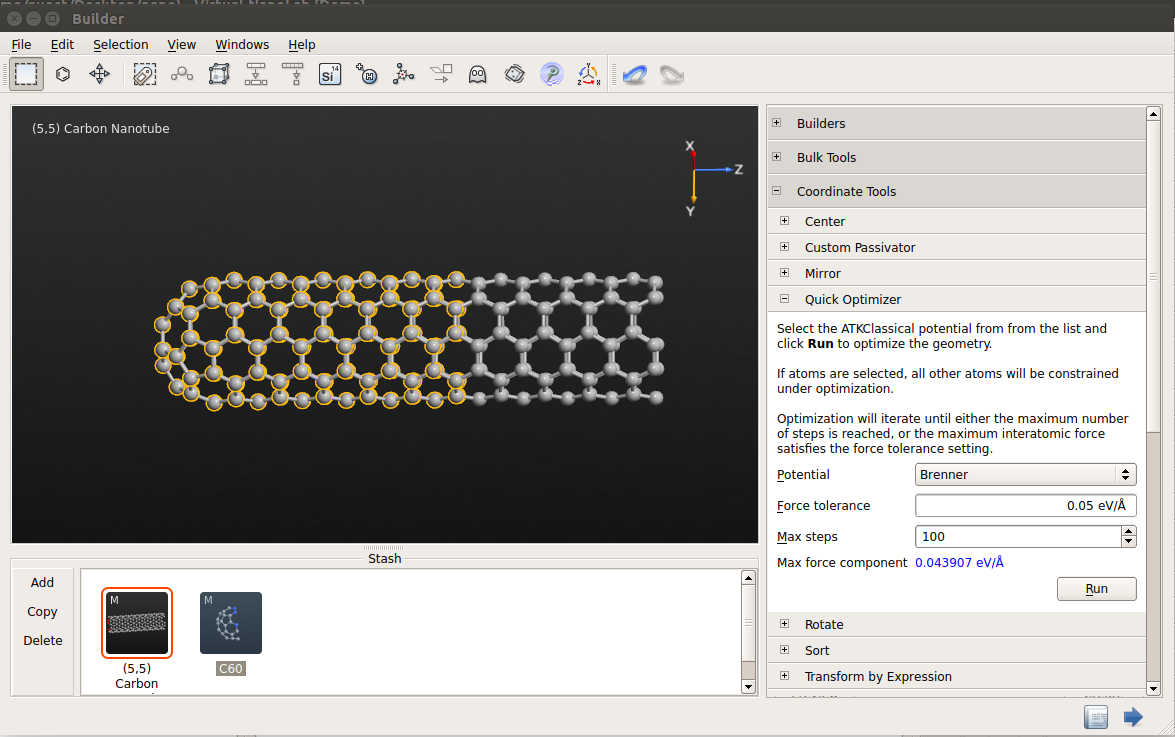This screenshot has width=1175, height=737.
Task: Click Add in the Stash panel
Action: point(42,583)
